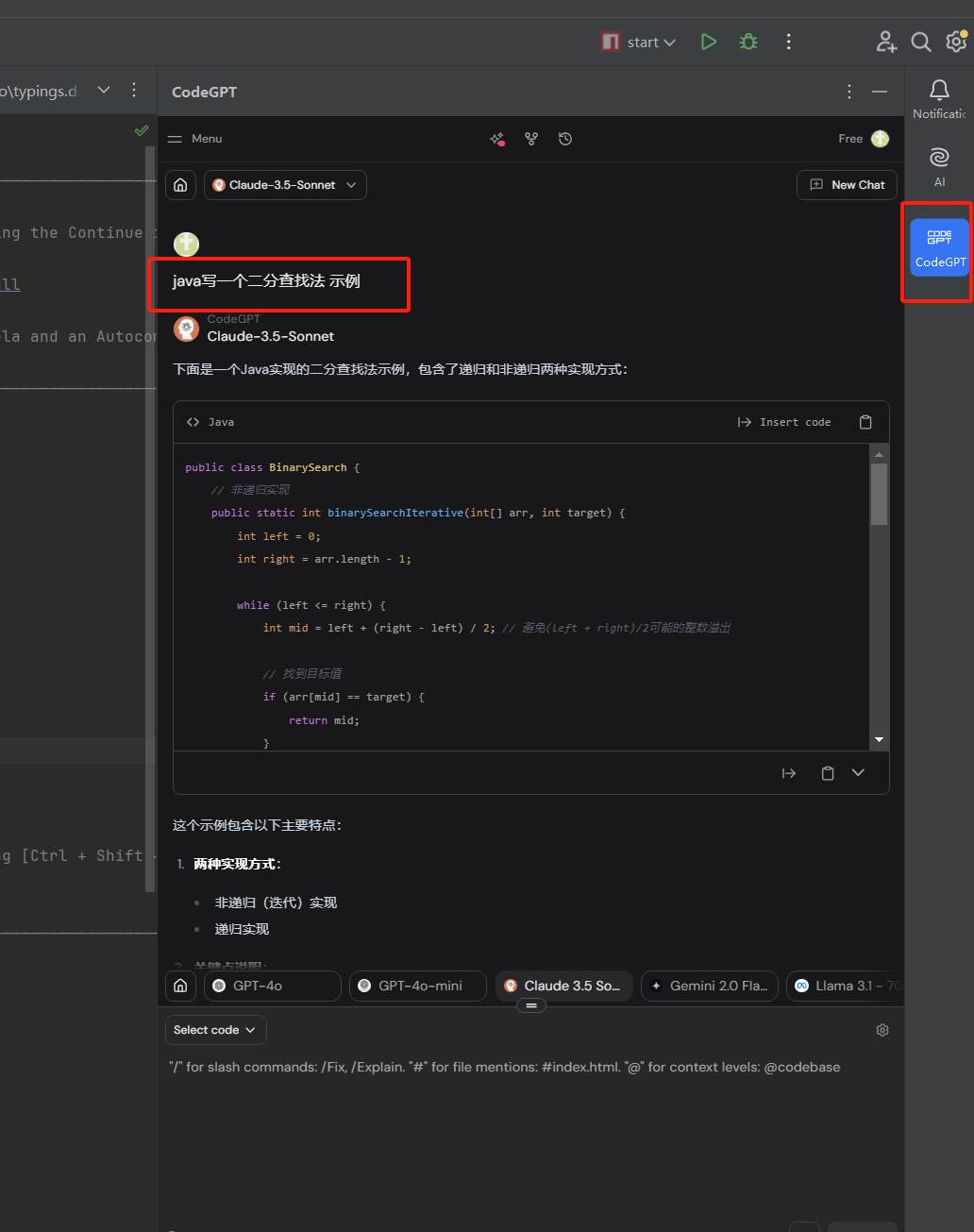This screenshot has height=1232, width=974.
Task: Click binarySearchIterative method name in code
Action: click(x=395, y=513)
